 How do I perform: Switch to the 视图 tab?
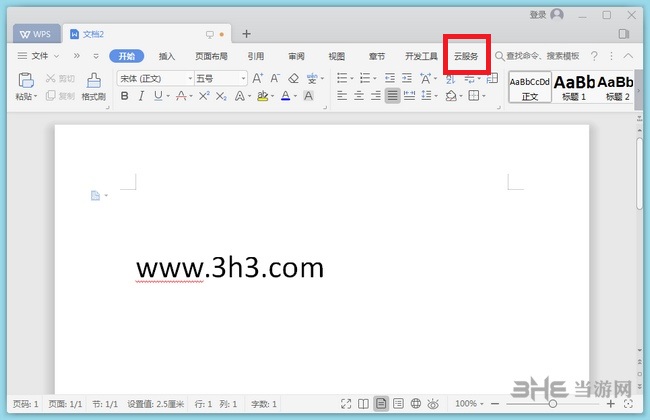(x=337, y=56)
